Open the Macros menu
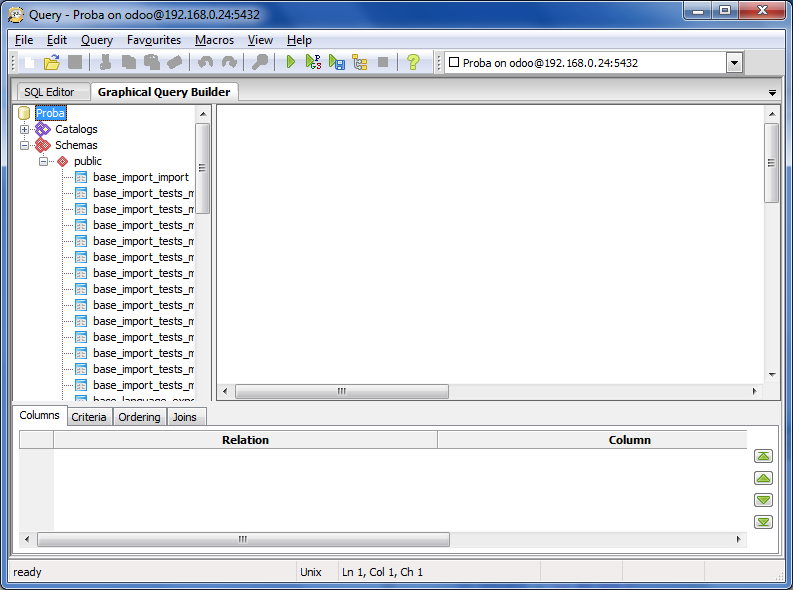The width and height of the screenshot is (793, 590). click(214, 40)
